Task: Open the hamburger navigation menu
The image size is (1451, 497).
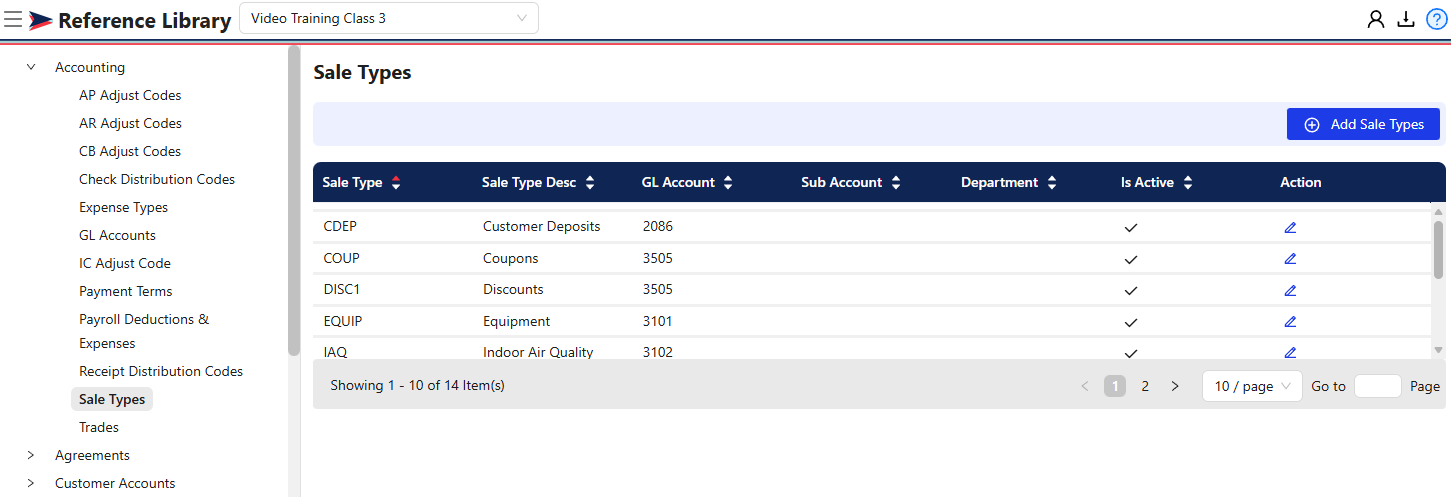Action: pos(13,19)
